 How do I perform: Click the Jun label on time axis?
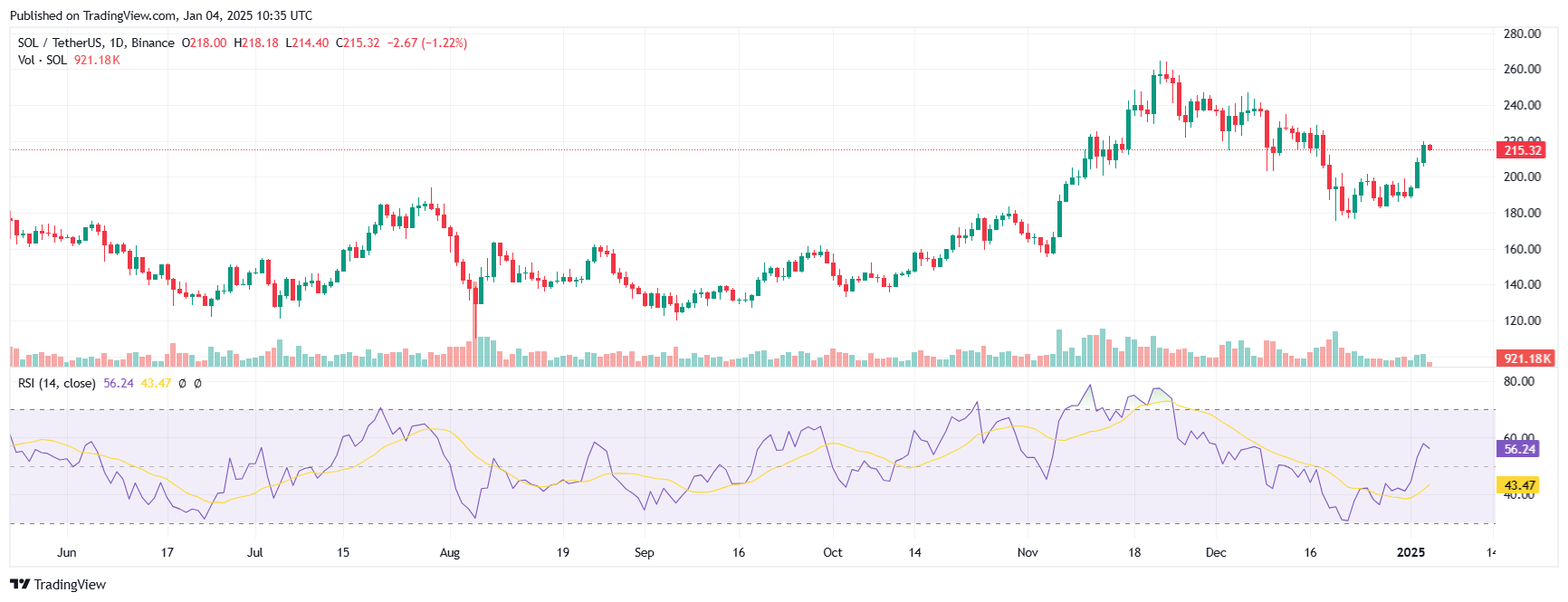(x=66, y=552)
